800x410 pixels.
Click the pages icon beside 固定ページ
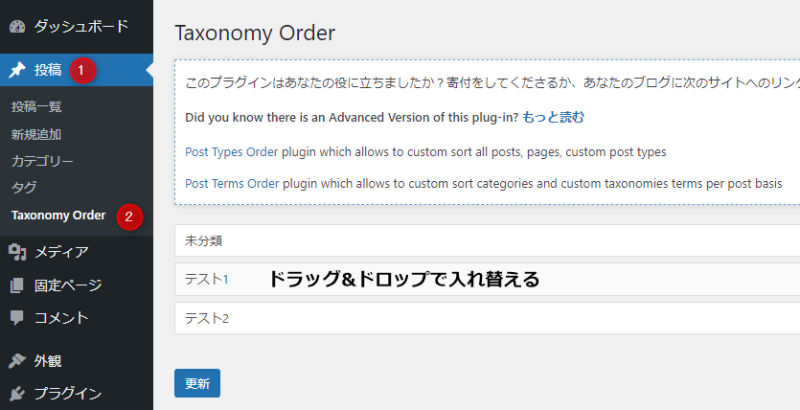point(17,285)
